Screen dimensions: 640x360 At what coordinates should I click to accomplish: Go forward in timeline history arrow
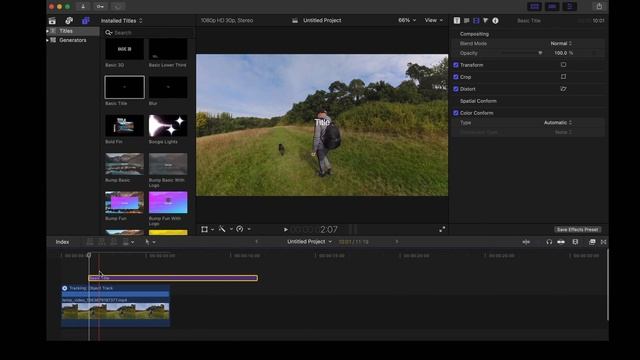(396, 242)
